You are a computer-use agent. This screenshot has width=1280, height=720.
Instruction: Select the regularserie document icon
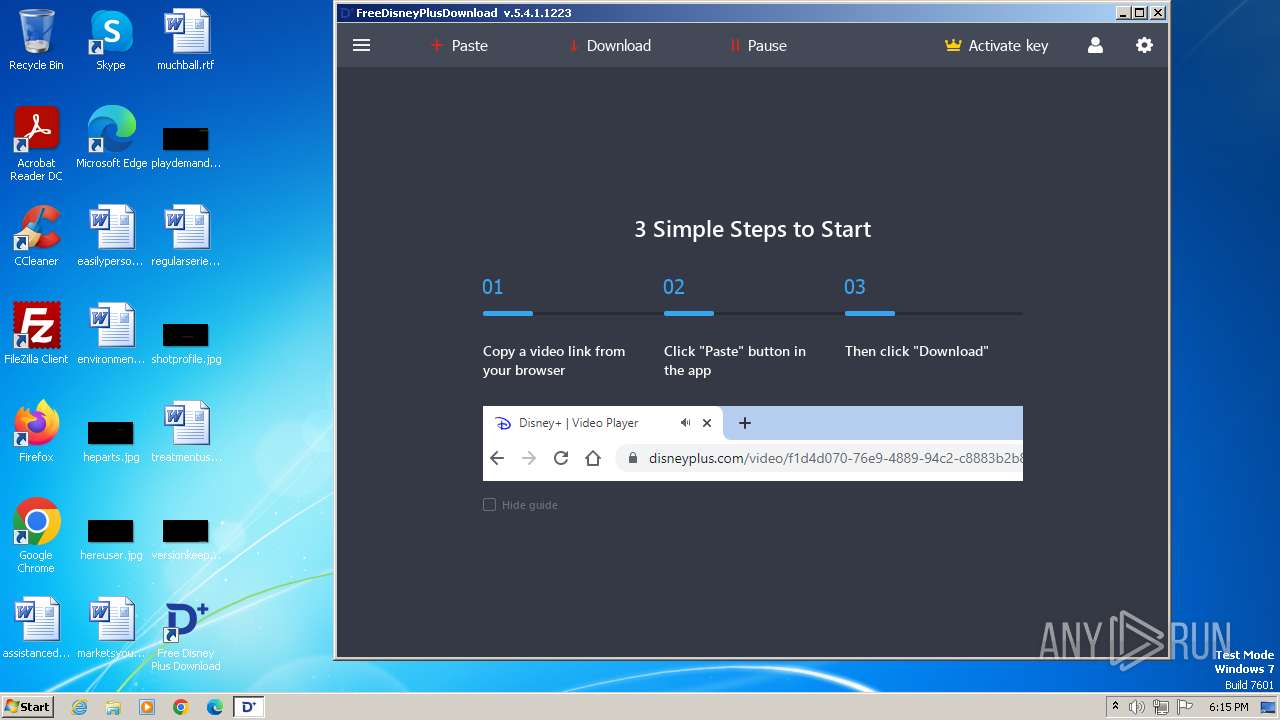[186, 236]
